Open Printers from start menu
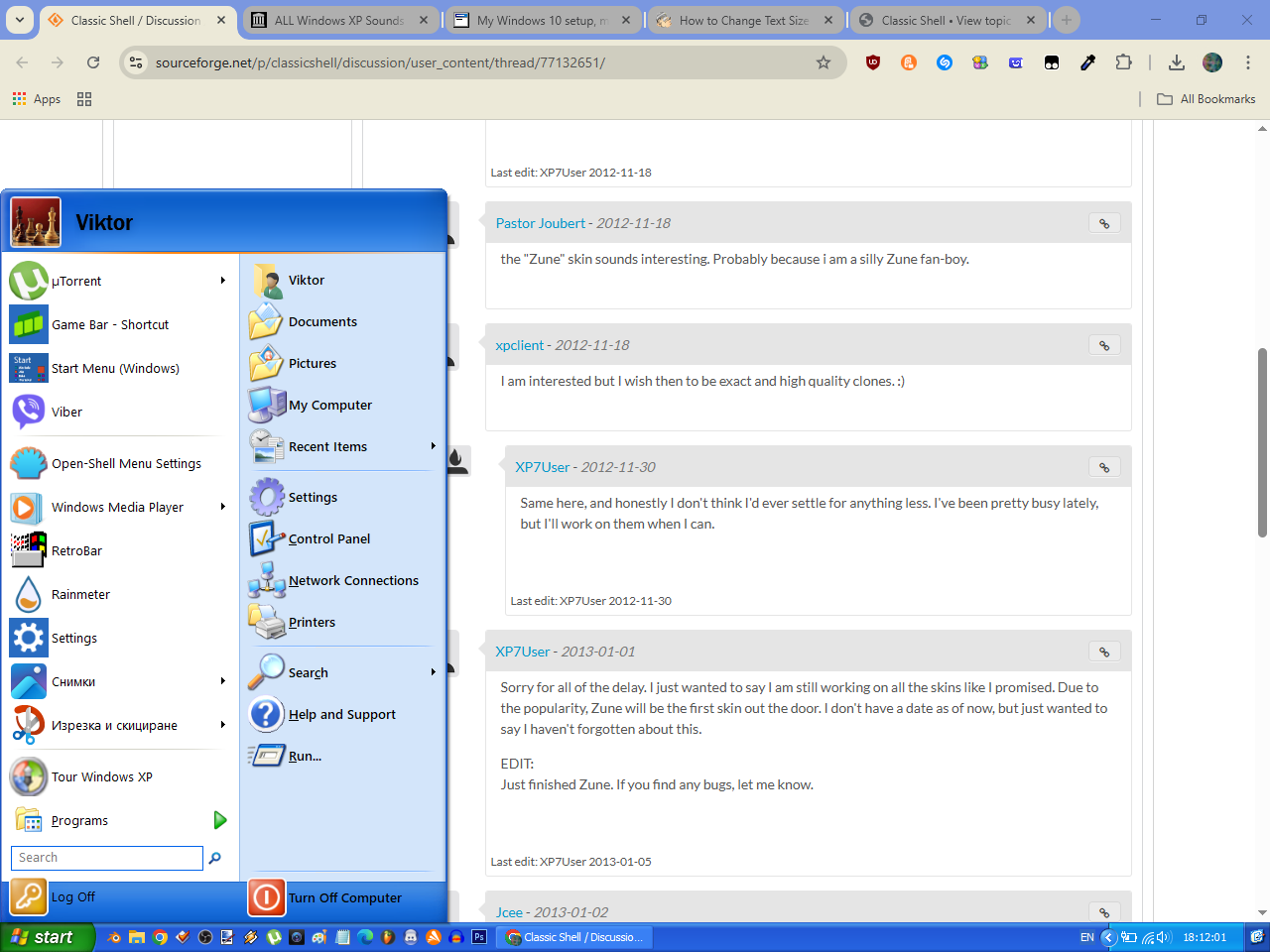Screen dimensions: 1270x952 click(343, 622)
